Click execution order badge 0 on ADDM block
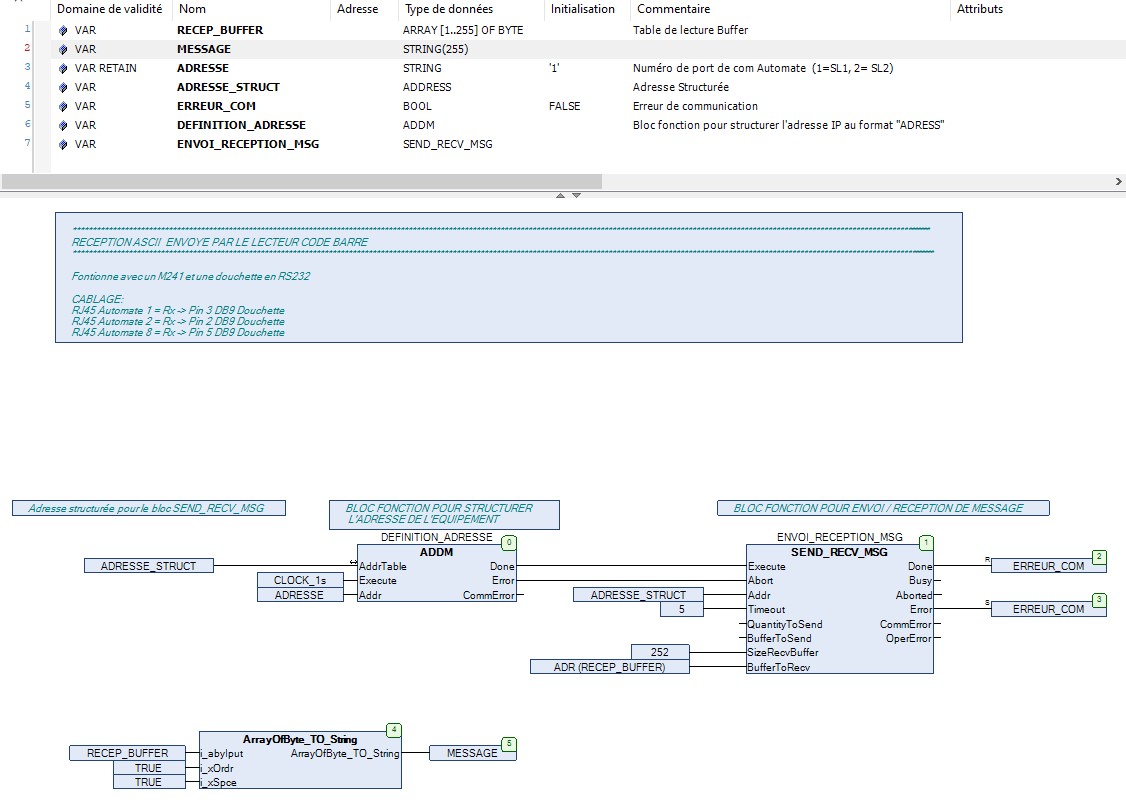 (x=509, y=543)
